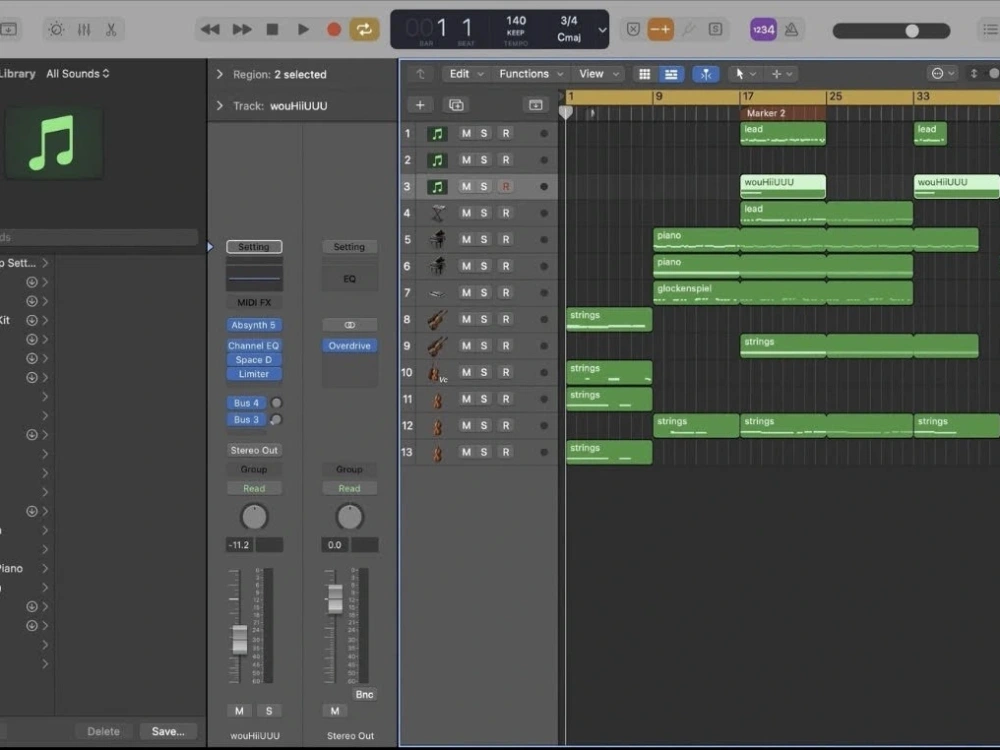The width and height of the screenshot is (1000, 750).
Task: Select the first wouHiiUUU region at bar 17
Action: pyautogui.click(x=783, y=187)
